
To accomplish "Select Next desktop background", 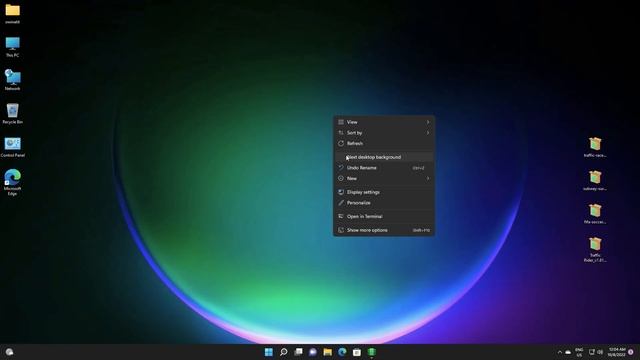I will [x=384, y=157].
